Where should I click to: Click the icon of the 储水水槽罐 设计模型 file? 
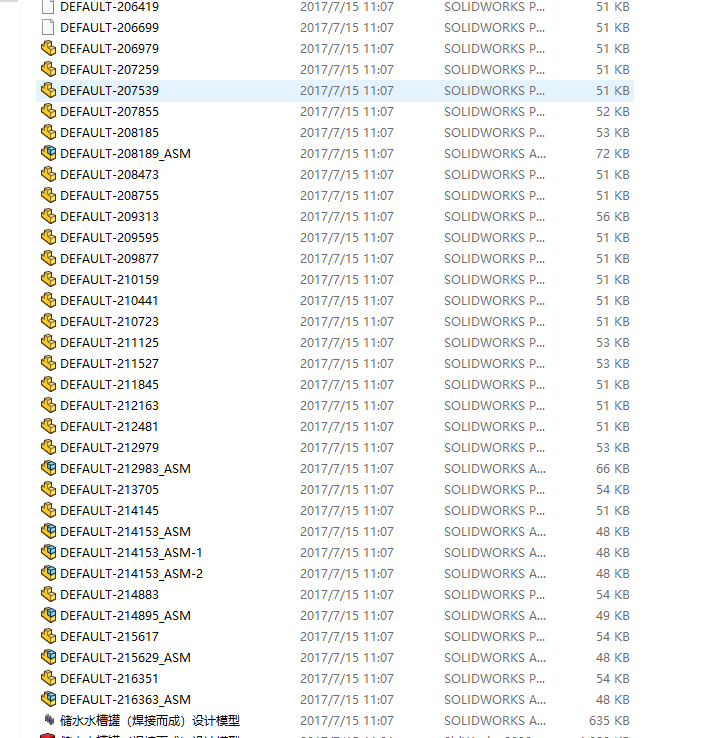pyautogui.click(x=49, y=720)
